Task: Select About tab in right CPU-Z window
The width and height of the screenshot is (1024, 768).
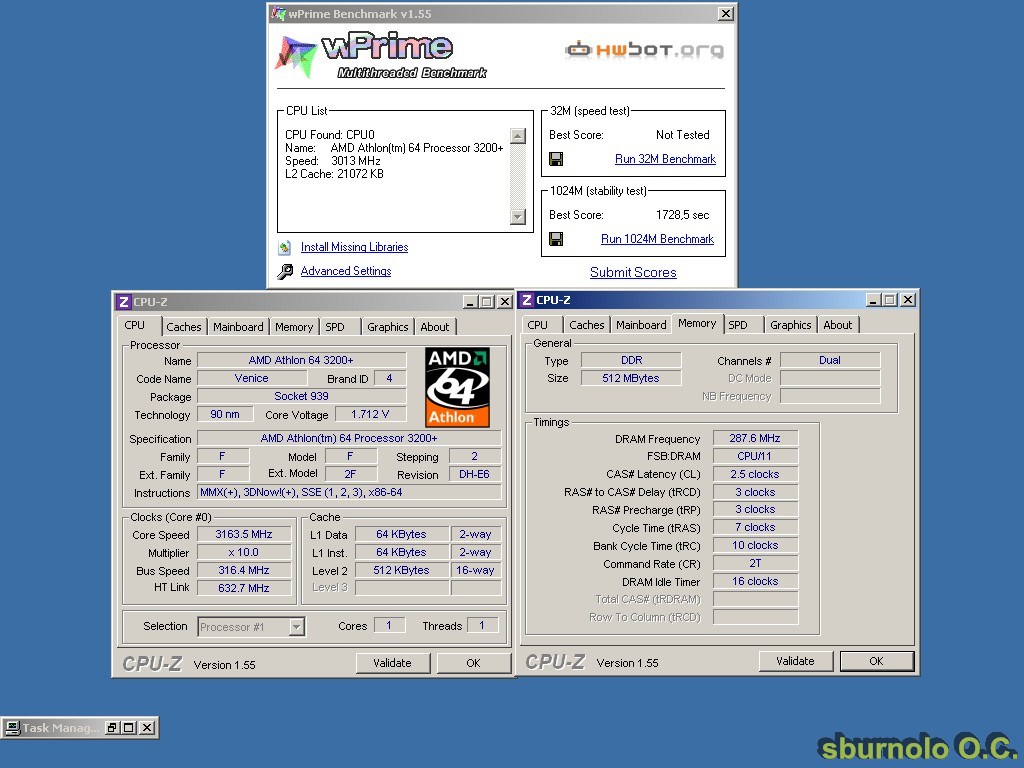Action: click(x=837, y=325)
